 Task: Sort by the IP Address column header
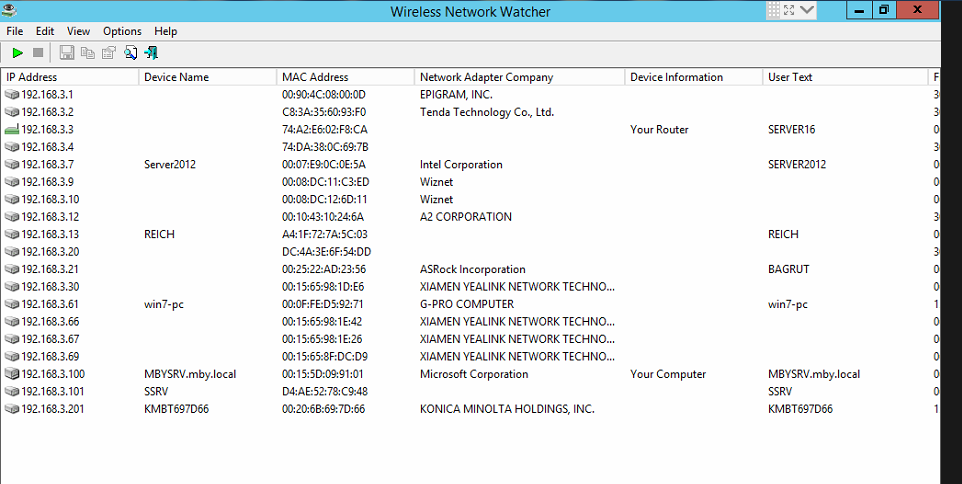click(x=70, y=77)
